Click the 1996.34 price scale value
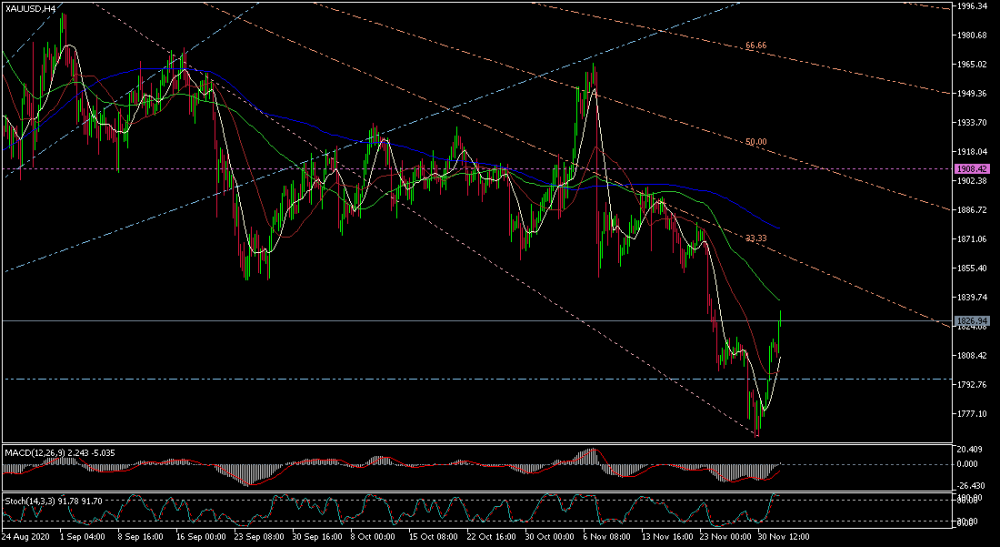The height and width of the screenshot is (547, 1000). (x=971, y=6)
